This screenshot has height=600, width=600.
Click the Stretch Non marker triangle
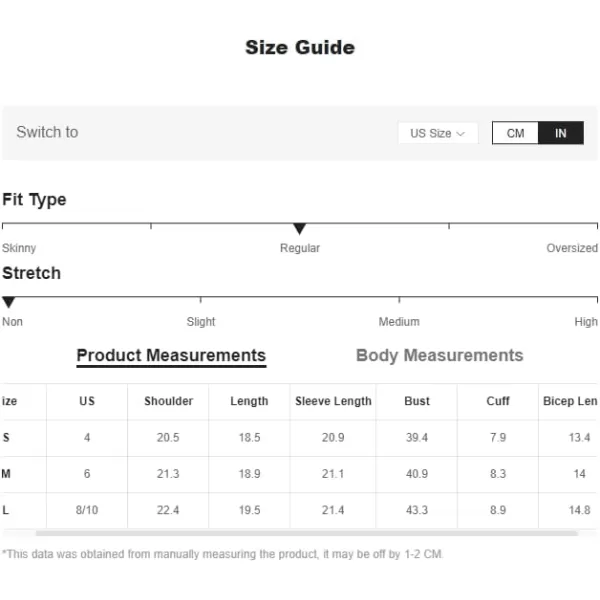point(8,302)
